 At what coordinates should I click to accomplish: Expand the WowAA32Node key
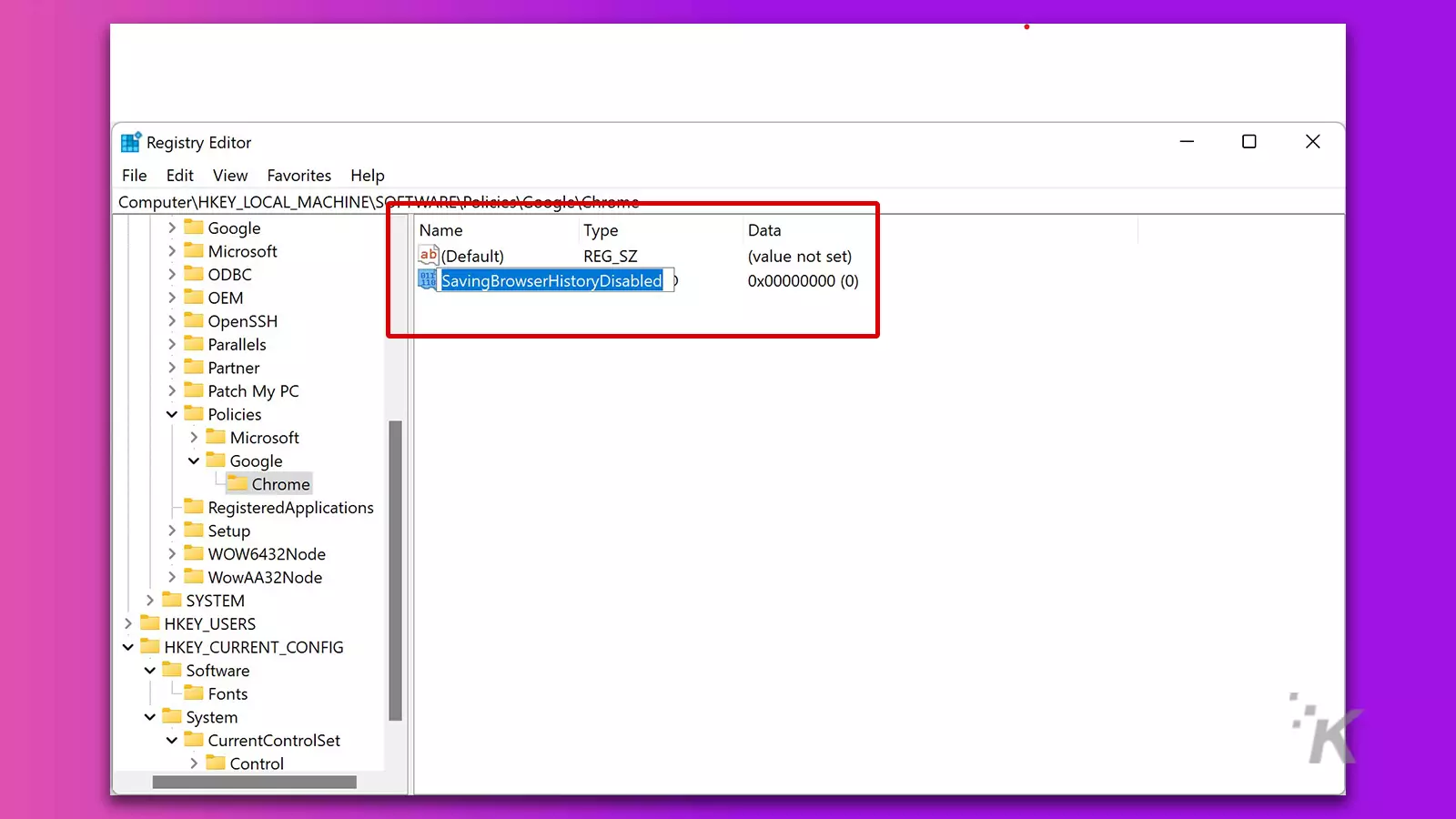172,577
